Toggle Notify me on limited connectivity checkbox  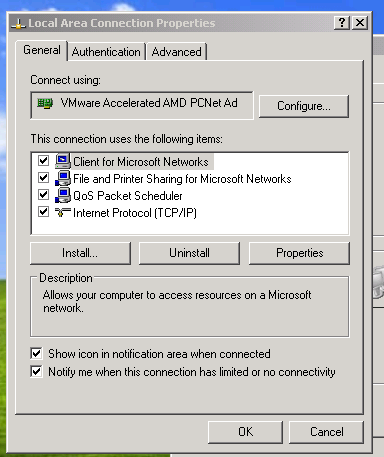click(36, 371)
